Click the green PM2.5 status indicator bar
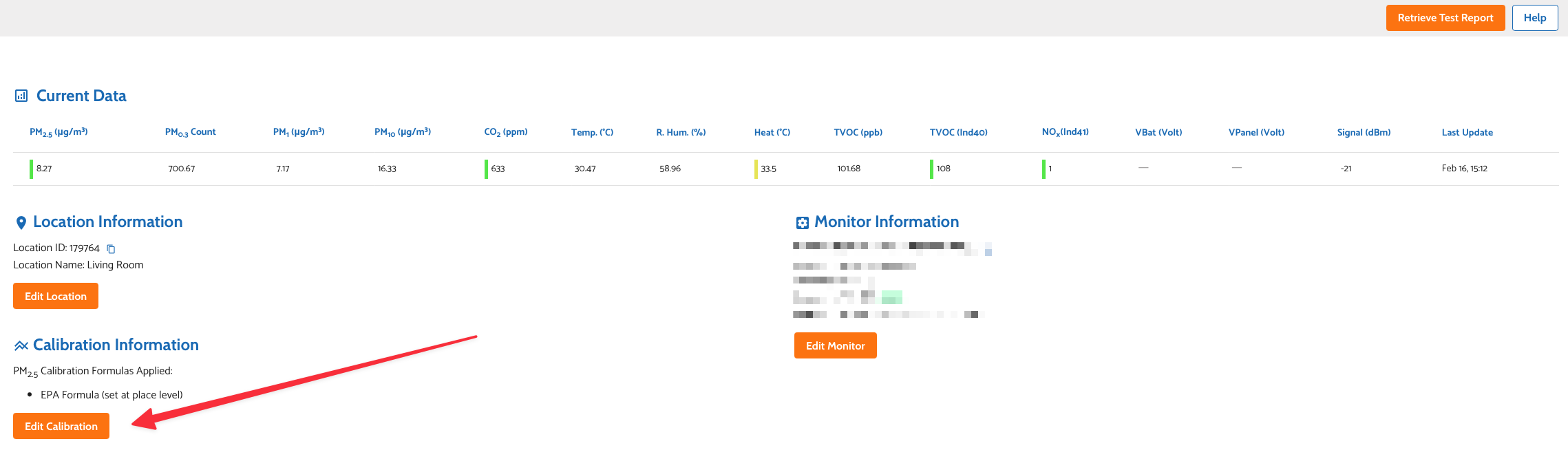 point(31,169)
